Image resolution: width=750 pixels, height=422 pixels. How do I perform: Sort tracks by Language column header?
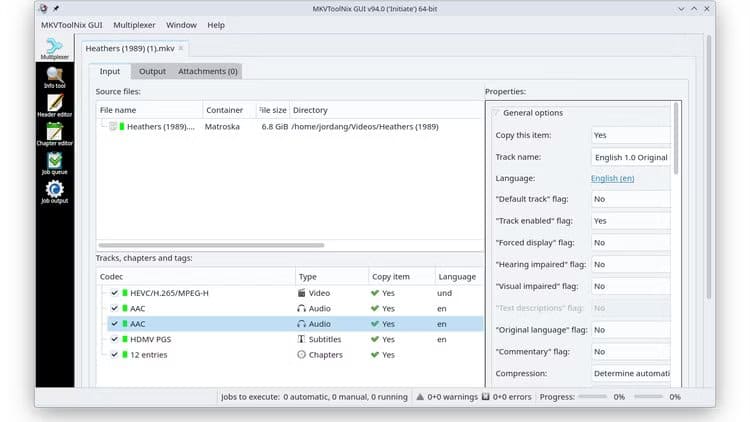[459, 277]
